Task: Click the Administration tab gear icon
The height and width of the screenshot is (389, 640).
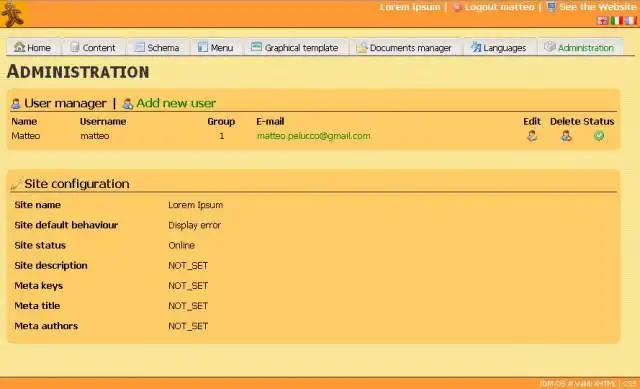Action: 550,47
